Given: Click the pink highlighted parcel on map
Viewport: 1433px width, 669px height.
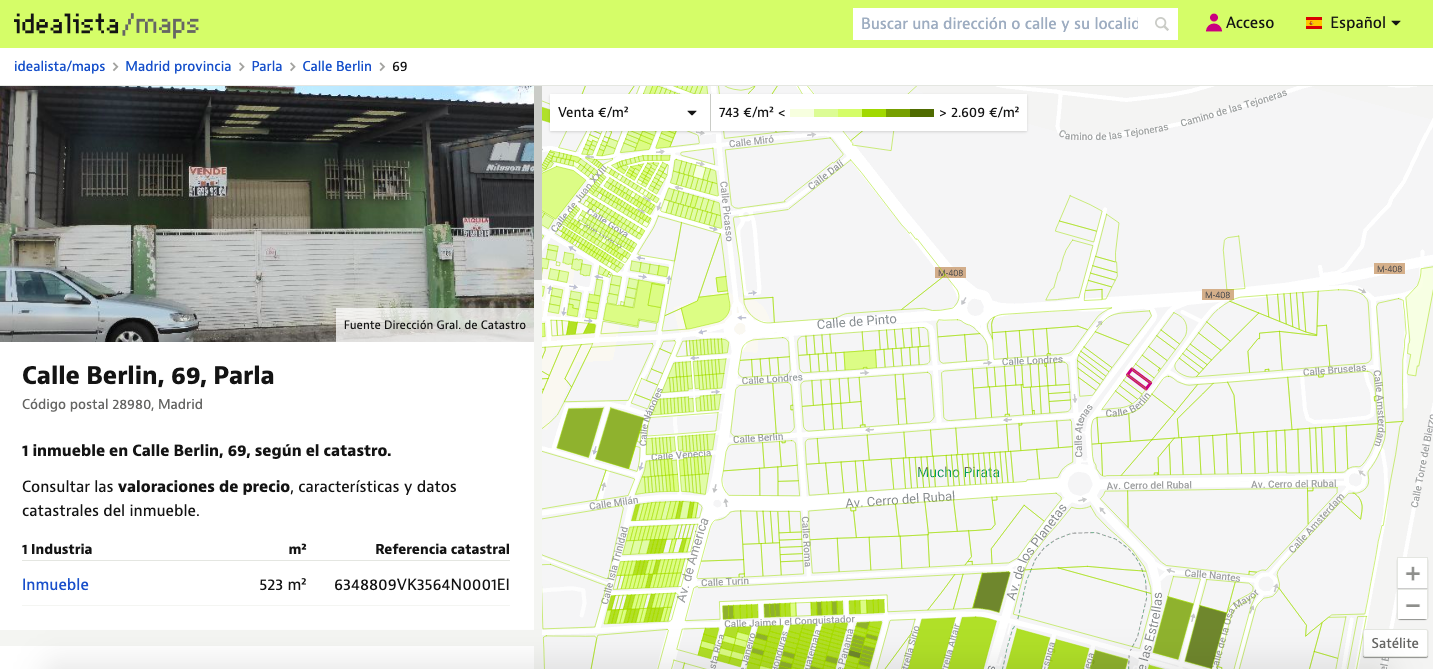Looking at the screenshot, I should (1139, 377).
